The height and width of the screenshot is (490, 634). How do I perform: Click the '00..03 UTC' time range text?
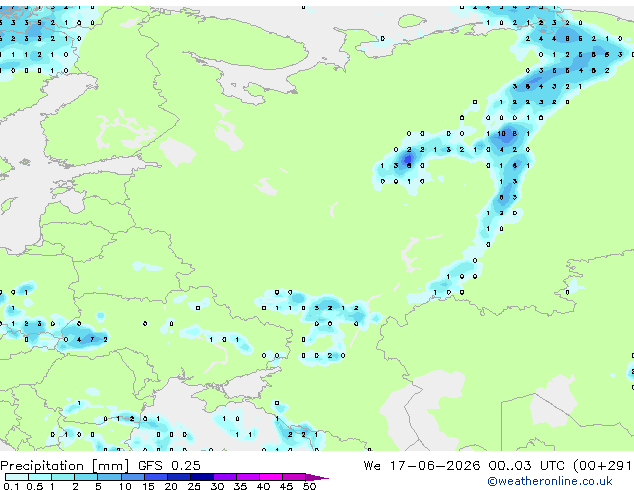tap(526, 466)
